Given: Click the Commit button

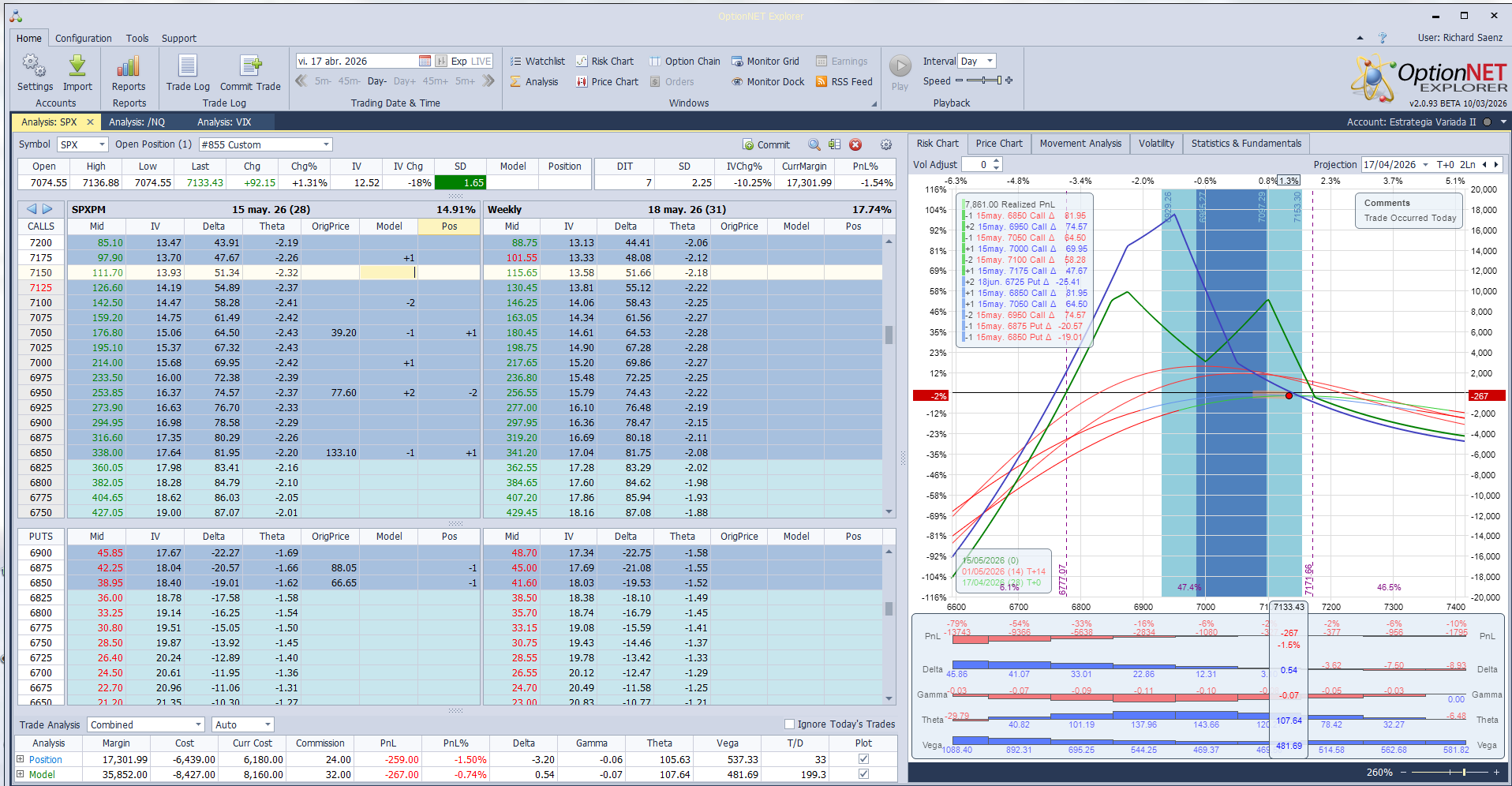Looking at the screenshot, I should pos(766,144).
